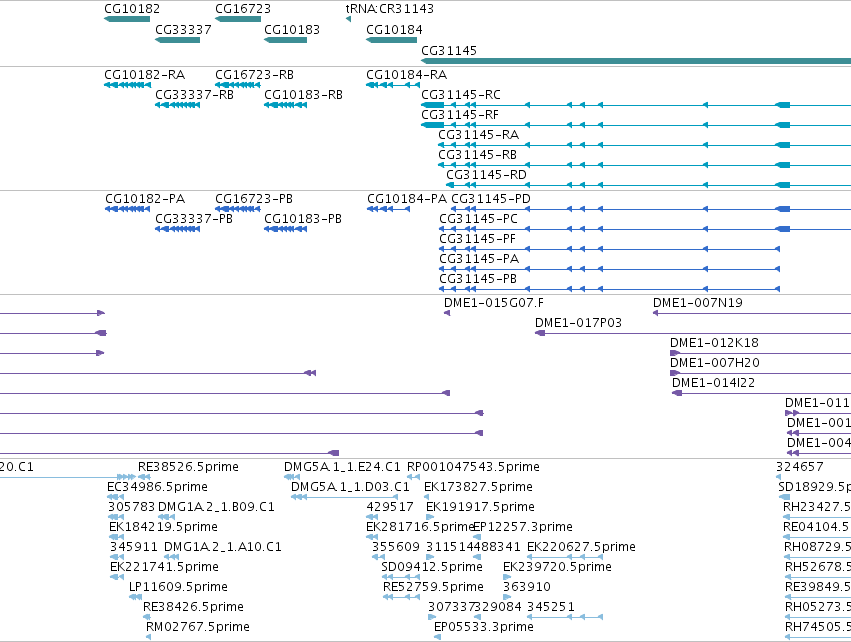Select the CG10182 gene bar
Image resolution: width=851 pixels, height=642 pixels.
click(127, 19)
